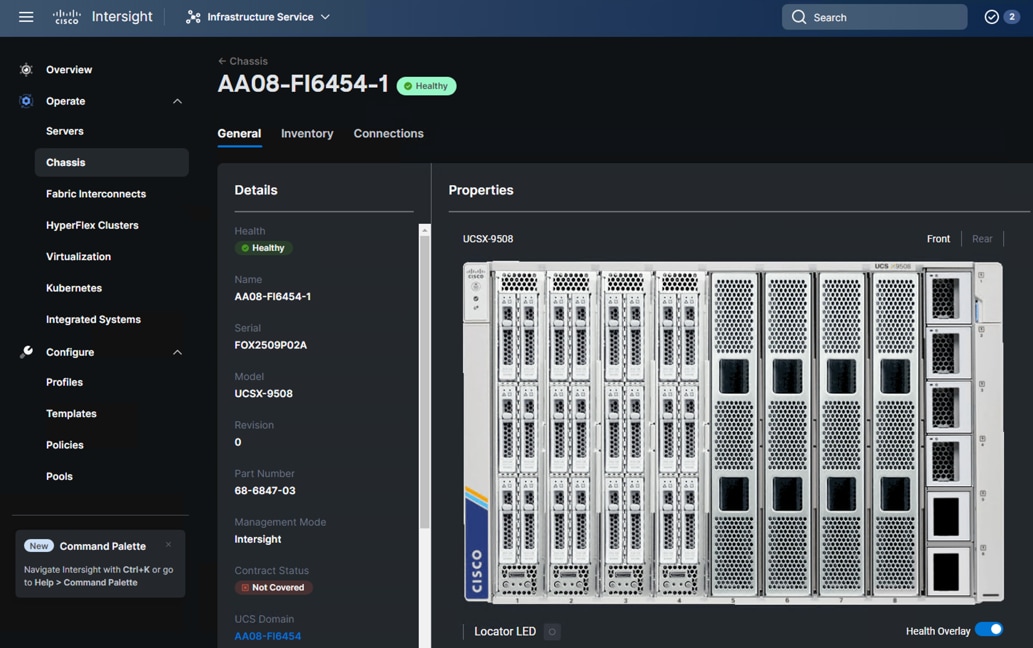This screenshot has width=1033, height=648.
Task: Click the scrollbar up arrow
Action: click(x=425, y=230)
